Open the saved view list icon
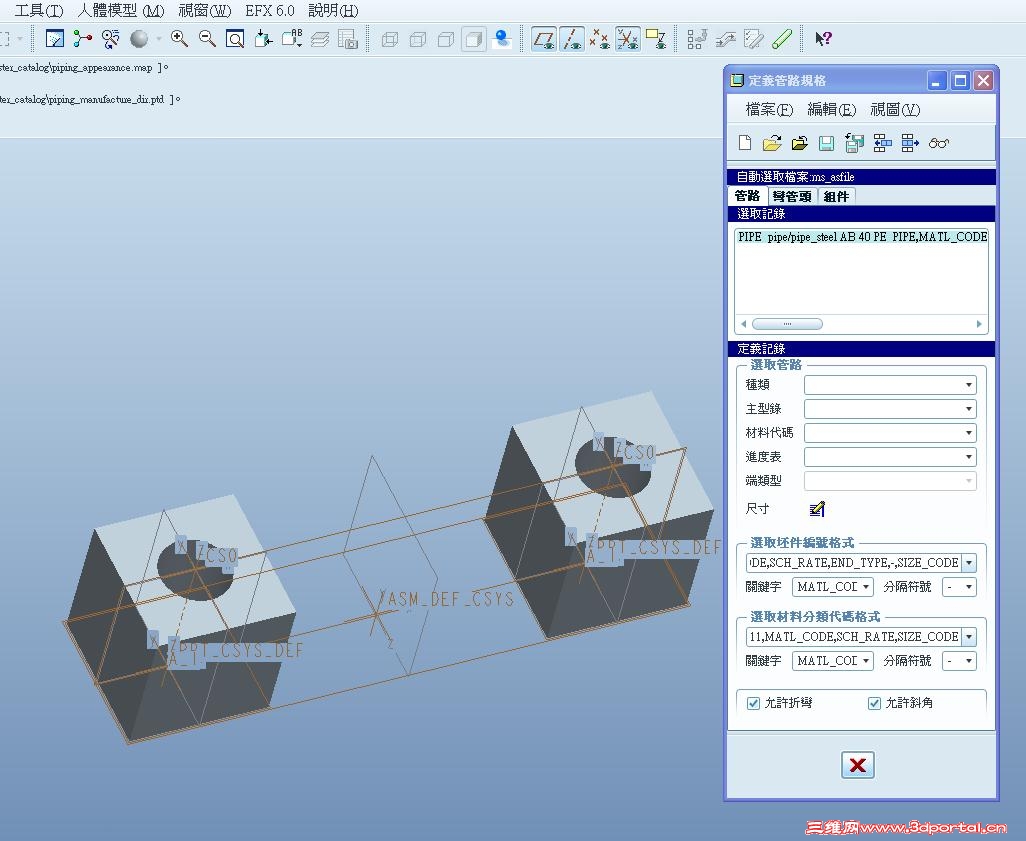 coord(291,39)
